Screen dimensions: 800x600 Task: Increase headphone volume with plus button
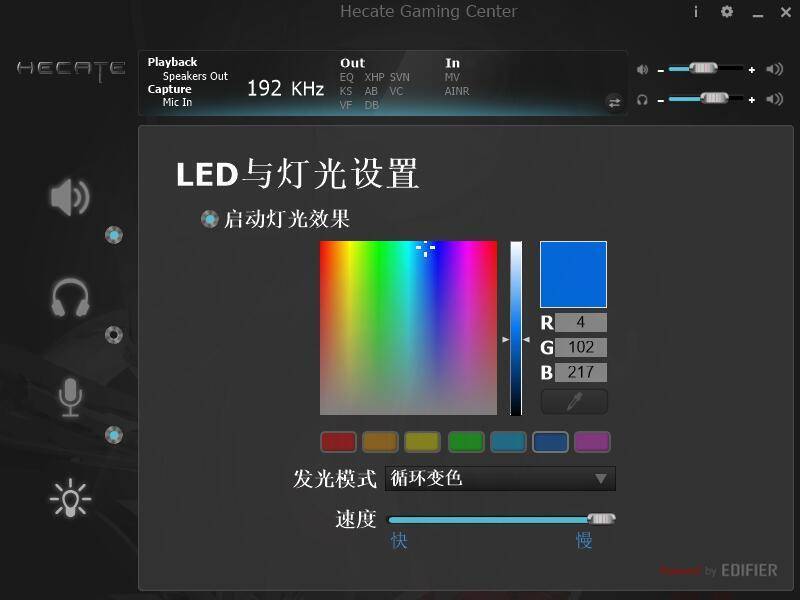752,100
